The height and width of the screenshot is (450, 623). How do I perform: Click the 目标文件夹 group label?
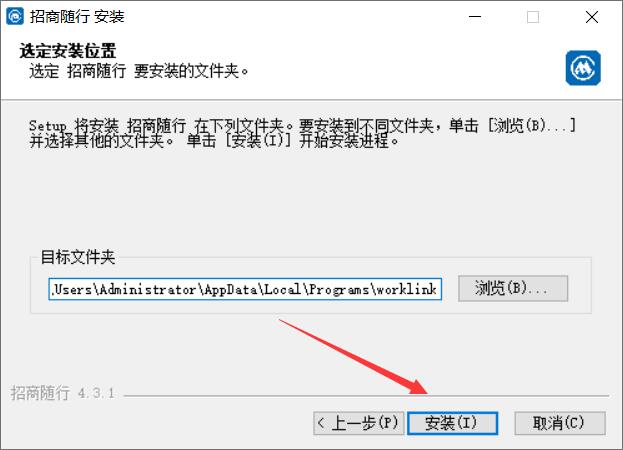coord(78,257)
